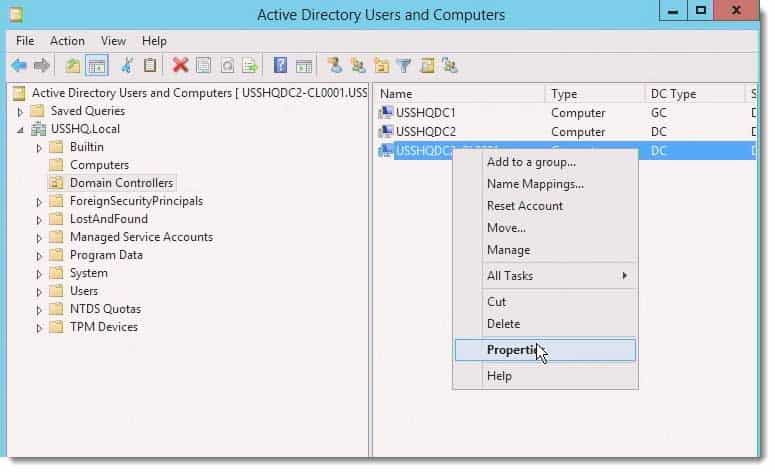Click the Find objects toolbar icon

click(x=428, y=66)
